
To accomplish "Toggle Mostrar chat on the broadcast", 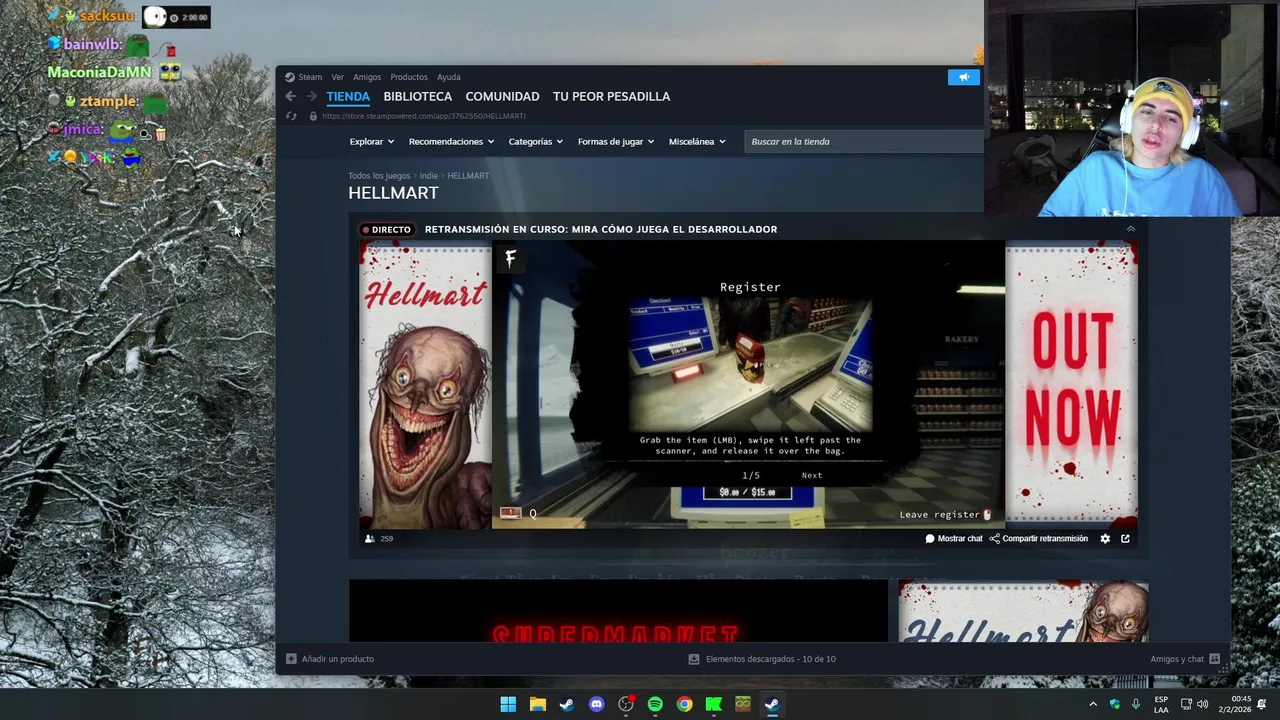I will (x=954, y=539).
